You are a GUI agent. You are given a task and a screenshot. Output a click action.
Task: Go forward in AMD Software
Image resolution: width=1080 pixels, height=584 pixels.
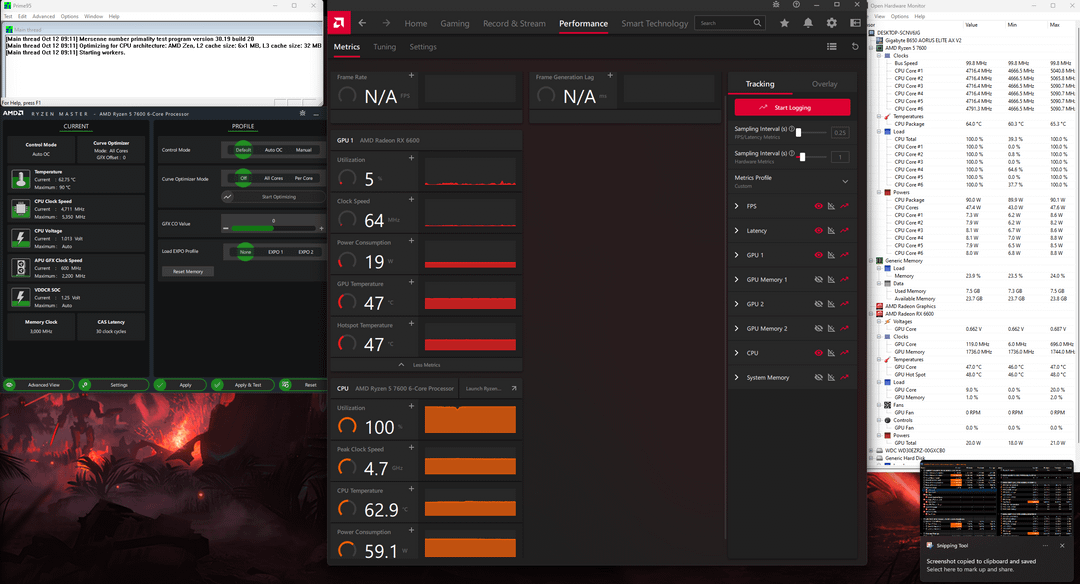point(386,23)
